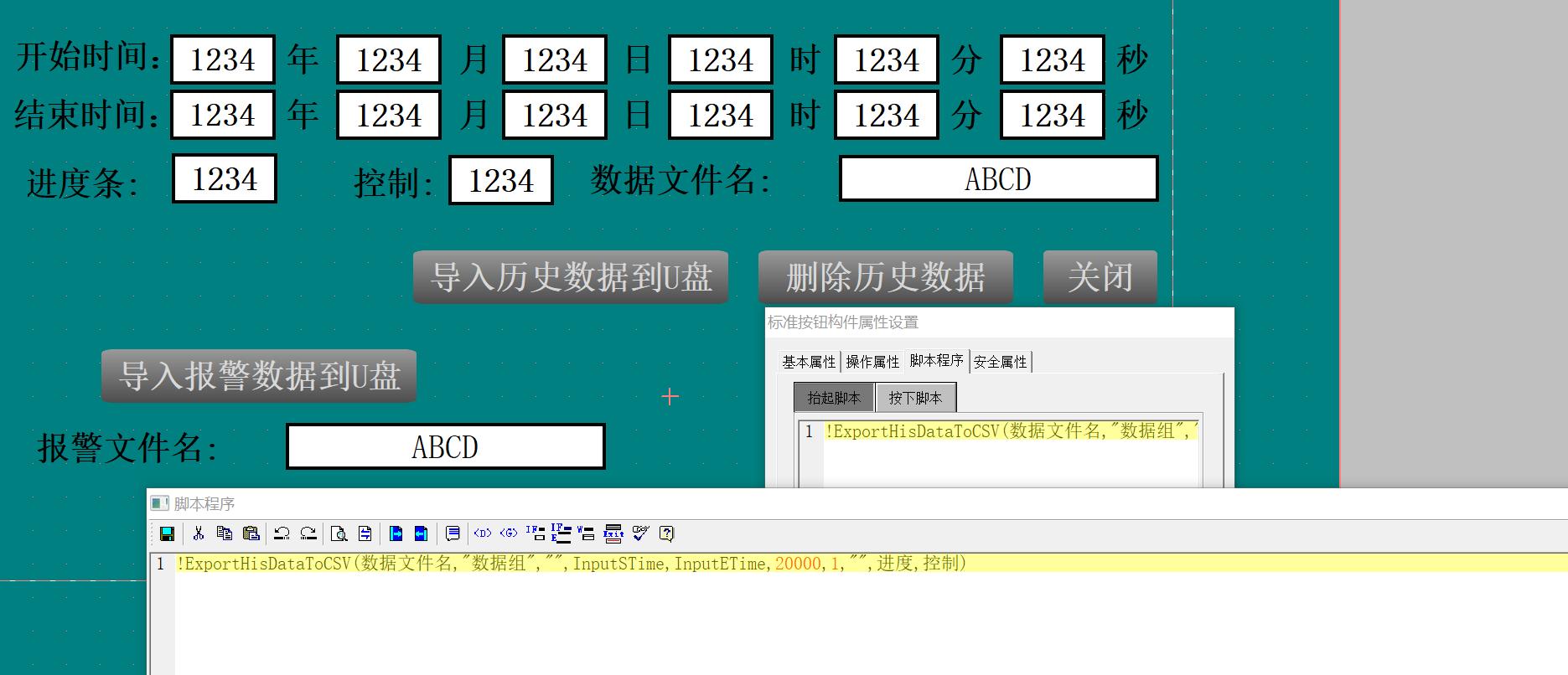
Task: Select the 脚本程序 tab
Action: pos(936,360)
